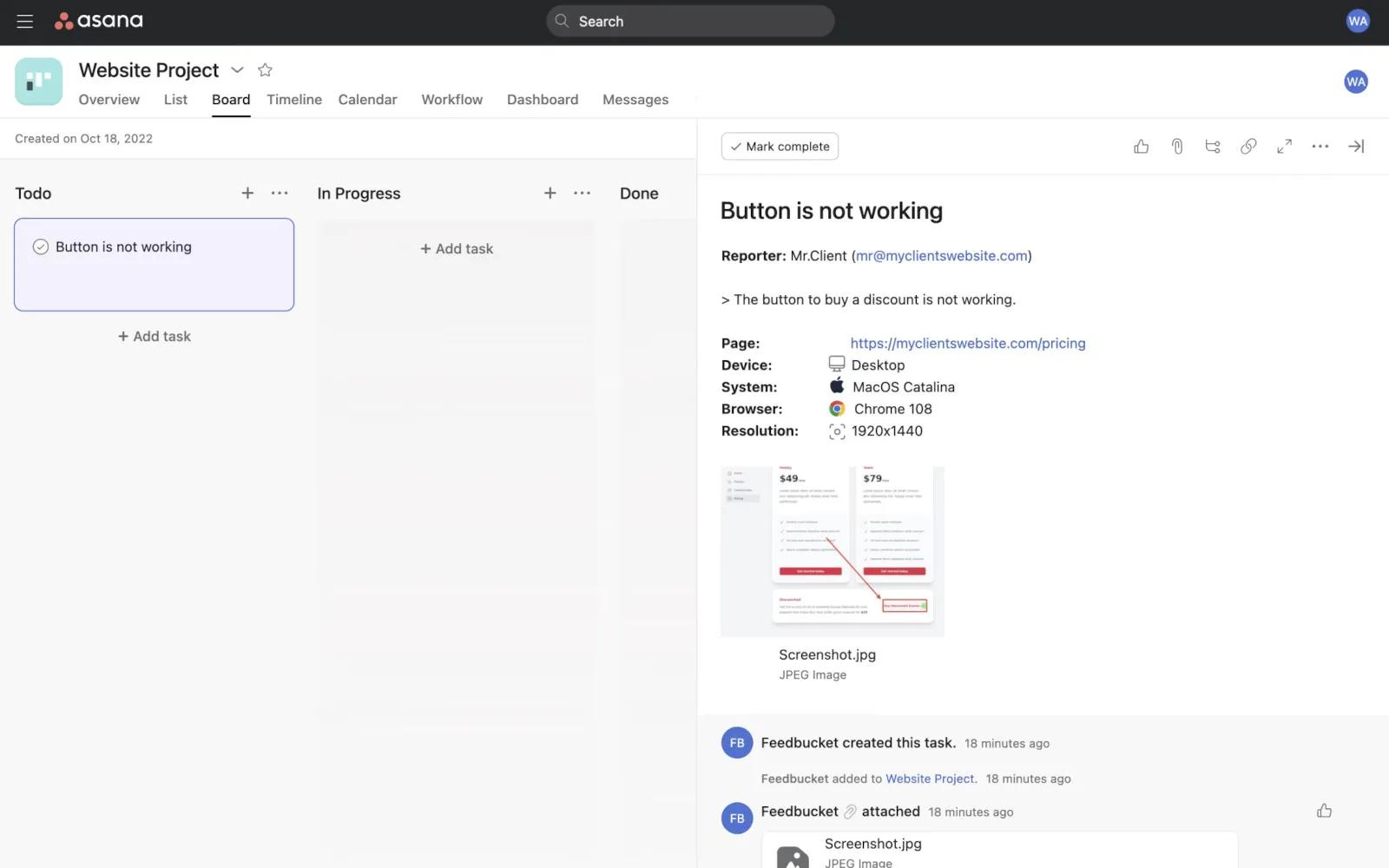Open the Dashboard tab
Screen dimensions: 1389x868
pos(542,100)
